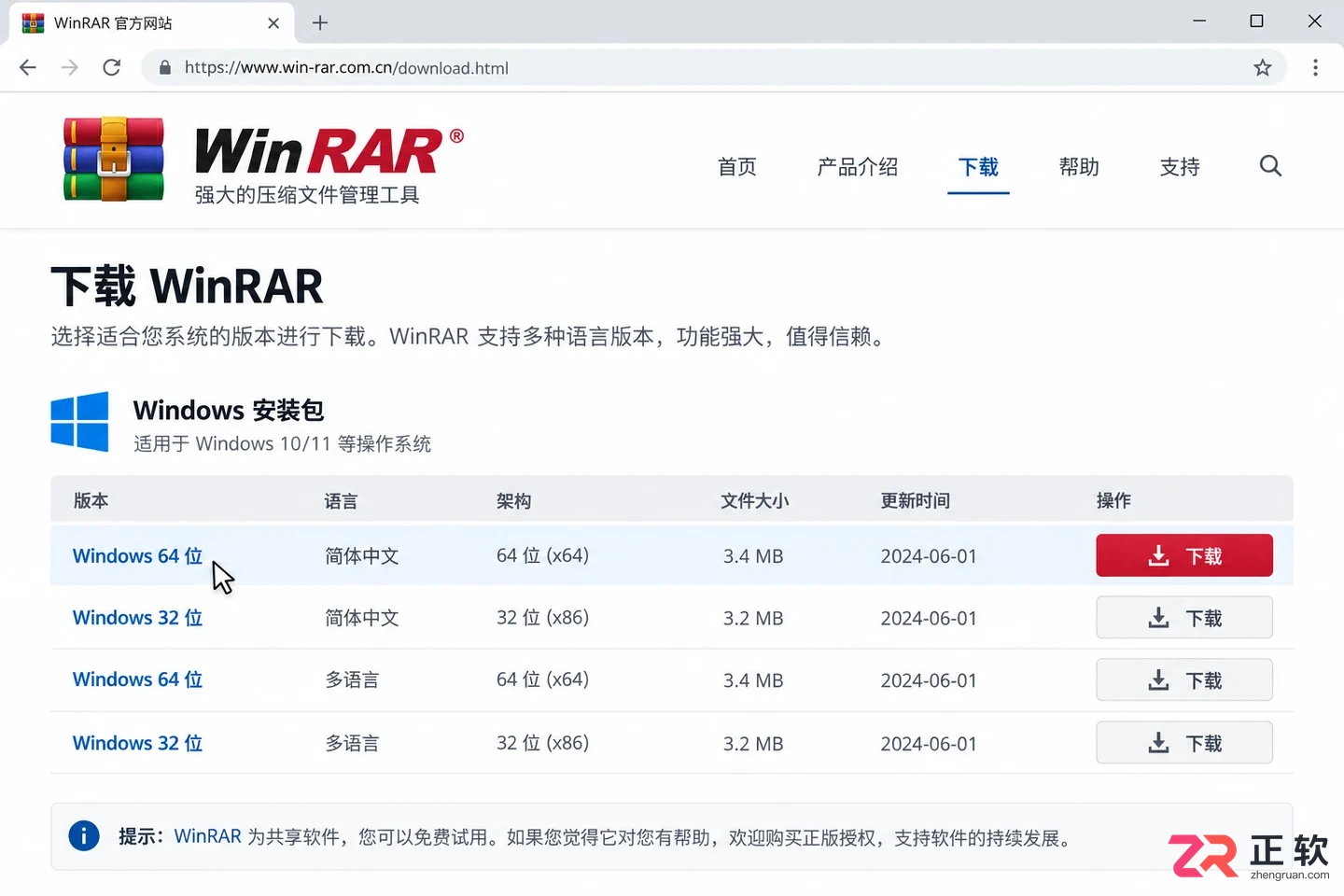
Task: Close the WinRAR 官方网站 tab
Action: (273, 23)
